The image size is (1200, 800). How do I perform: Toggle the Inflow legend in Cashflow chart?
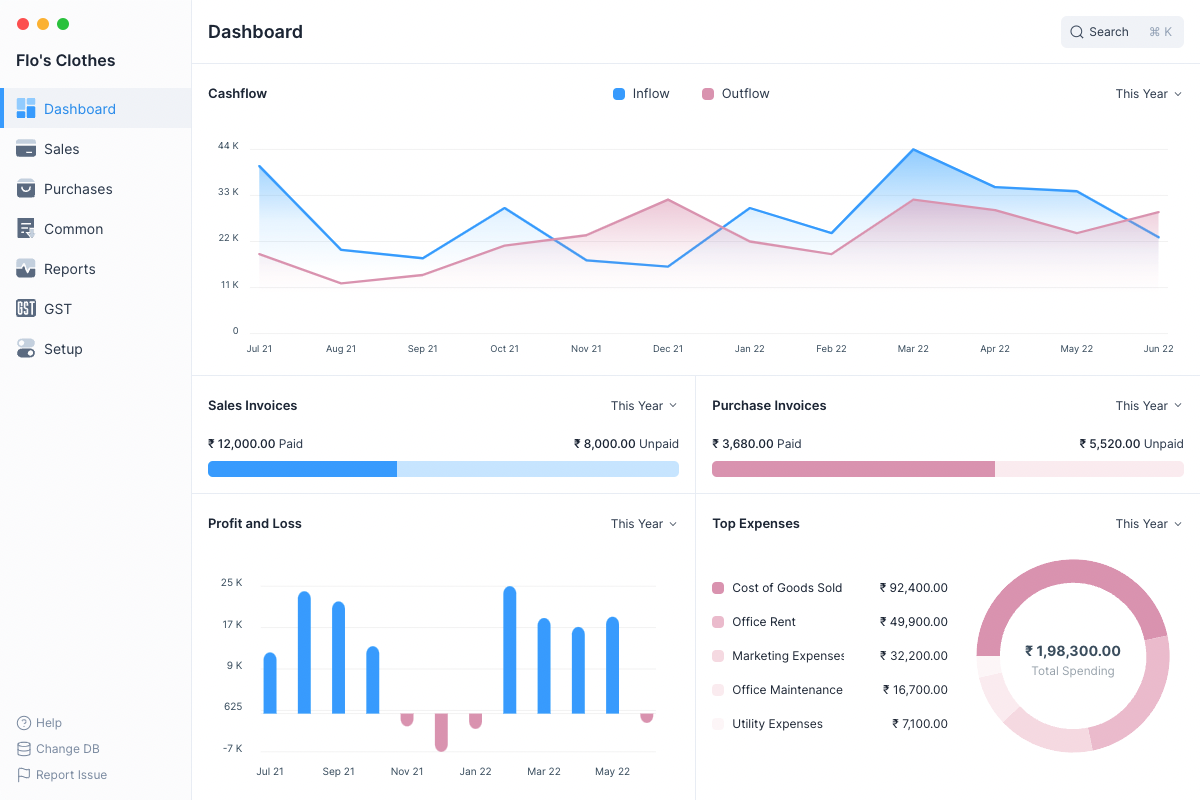(641, 93)
